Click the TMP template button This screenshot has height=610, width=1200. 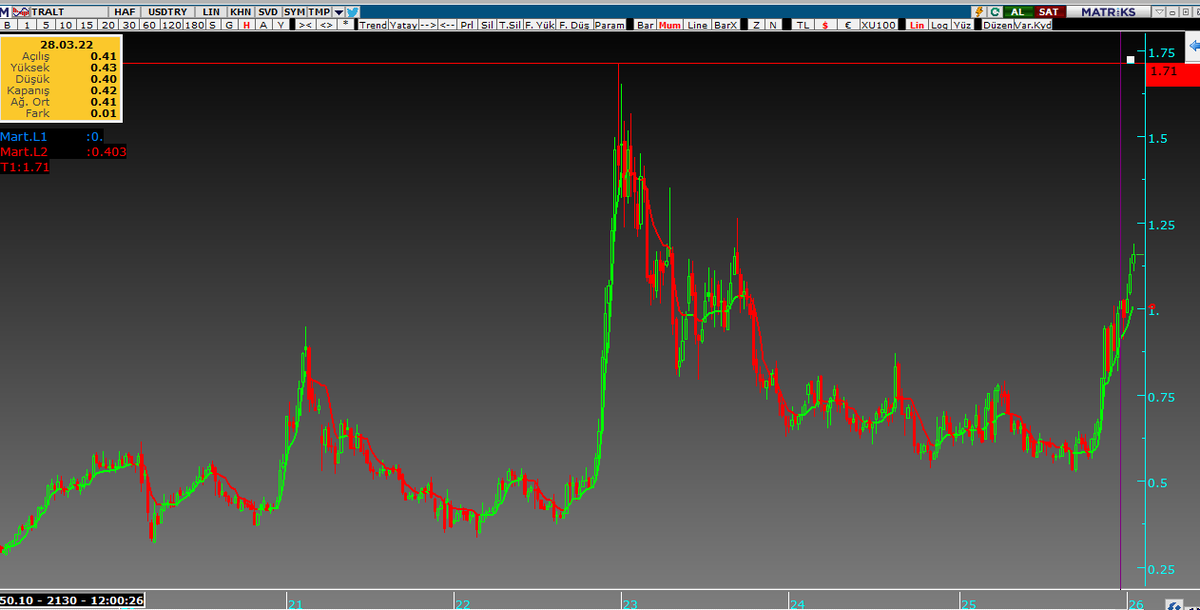[x=319, y=12]
